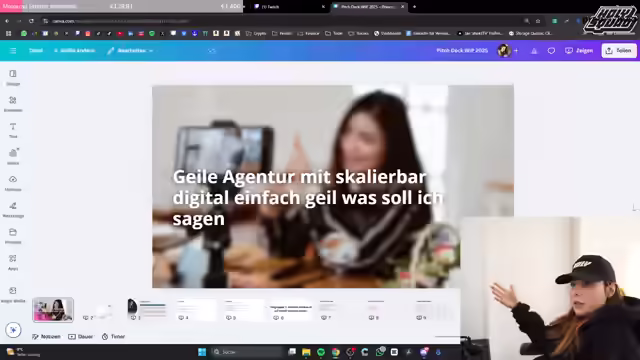This screenshot has width=640, height=360.
Task: Open the Windows Start menu
Action: pos(202,352)
